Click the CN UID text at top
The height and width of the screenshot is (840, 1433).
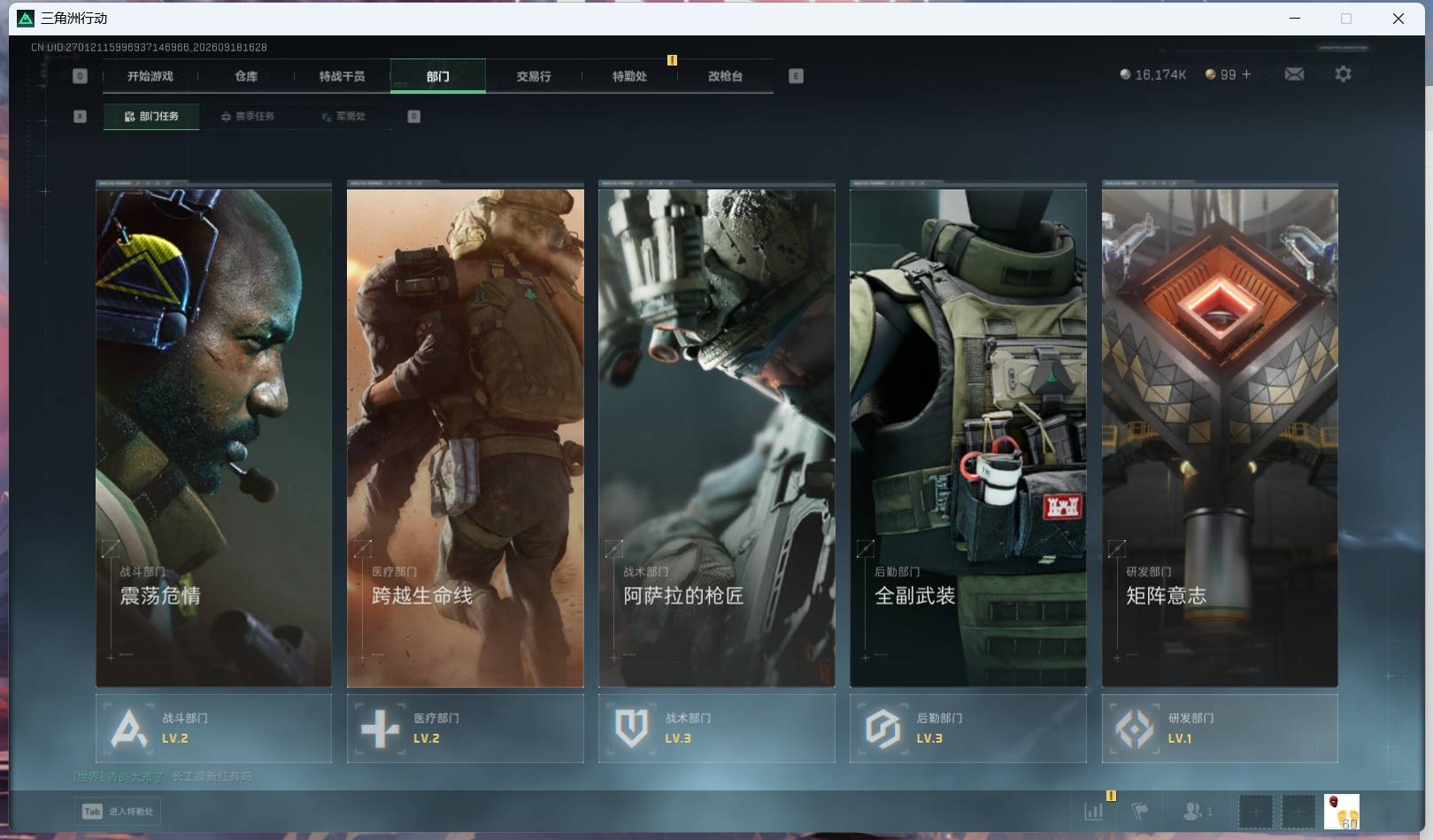(x=149, y=47)
